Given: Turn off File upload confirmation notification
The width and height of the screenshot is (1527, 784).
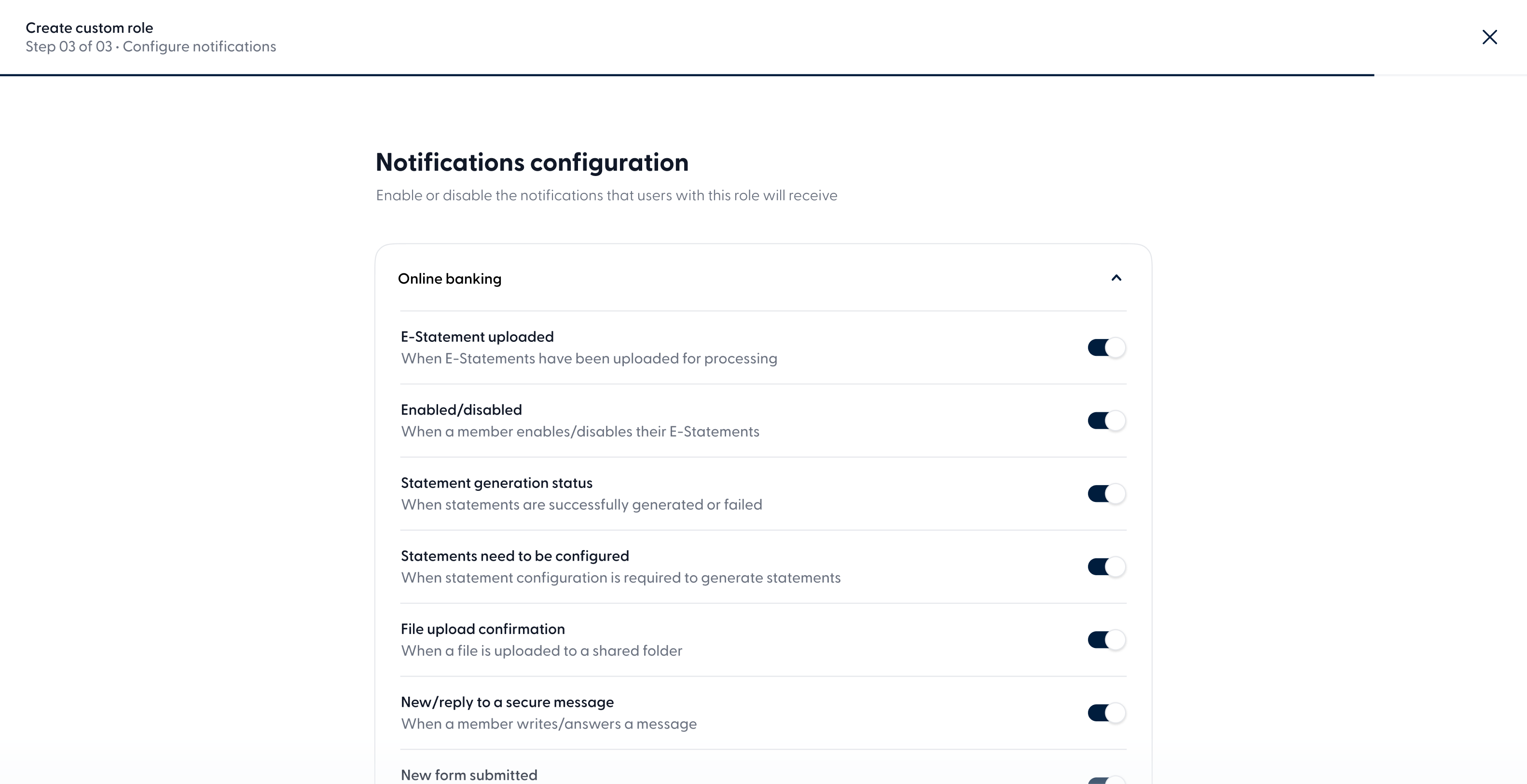Looking at the screenshot, I should coord(1106,639).
